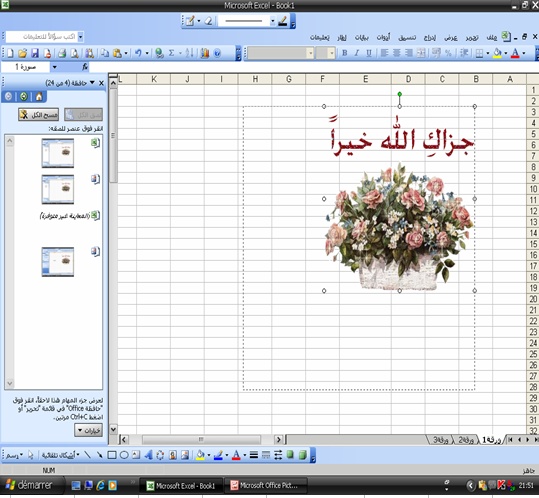
Task: Open the red font color swatch dropdown
Action: pyautogui.click(x=524, y=53)
